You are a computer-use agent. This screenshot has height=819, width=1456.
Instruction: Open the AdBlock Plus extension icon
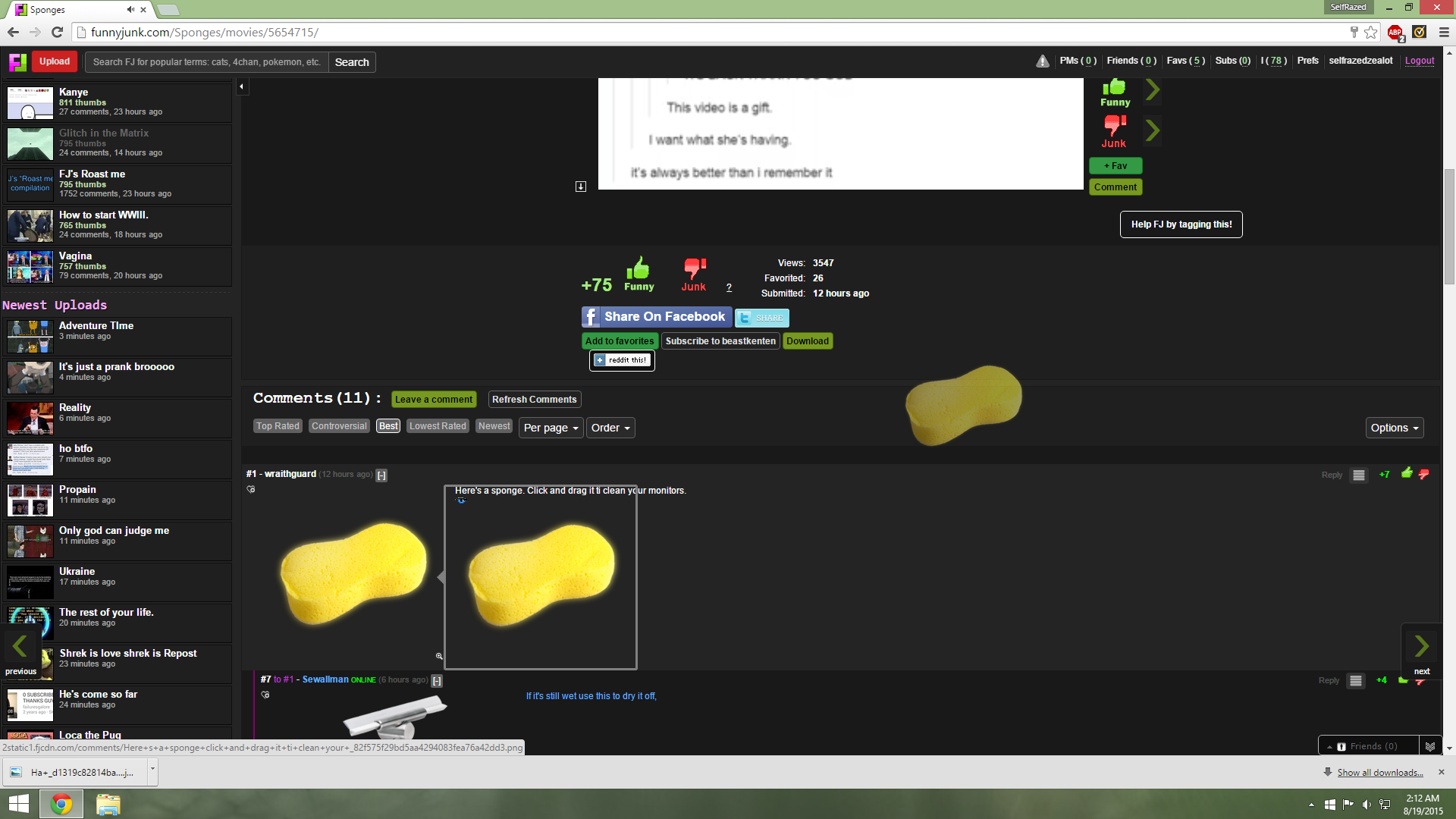pos(1395,33)
